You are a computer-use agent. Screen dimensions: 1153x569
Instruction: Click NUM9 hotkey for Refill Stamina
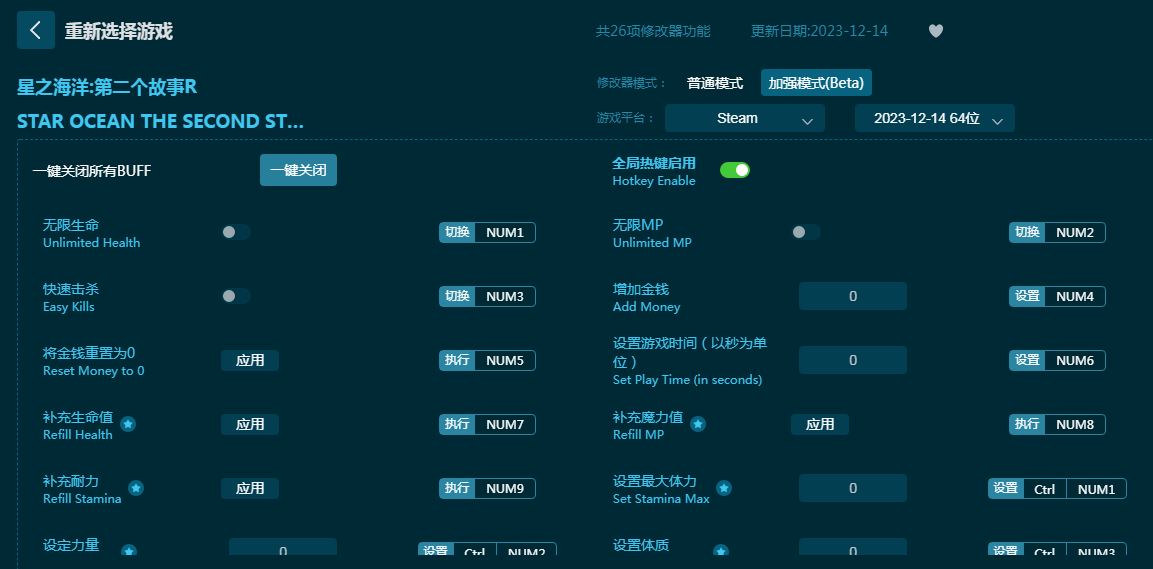(x=505, y=488)
